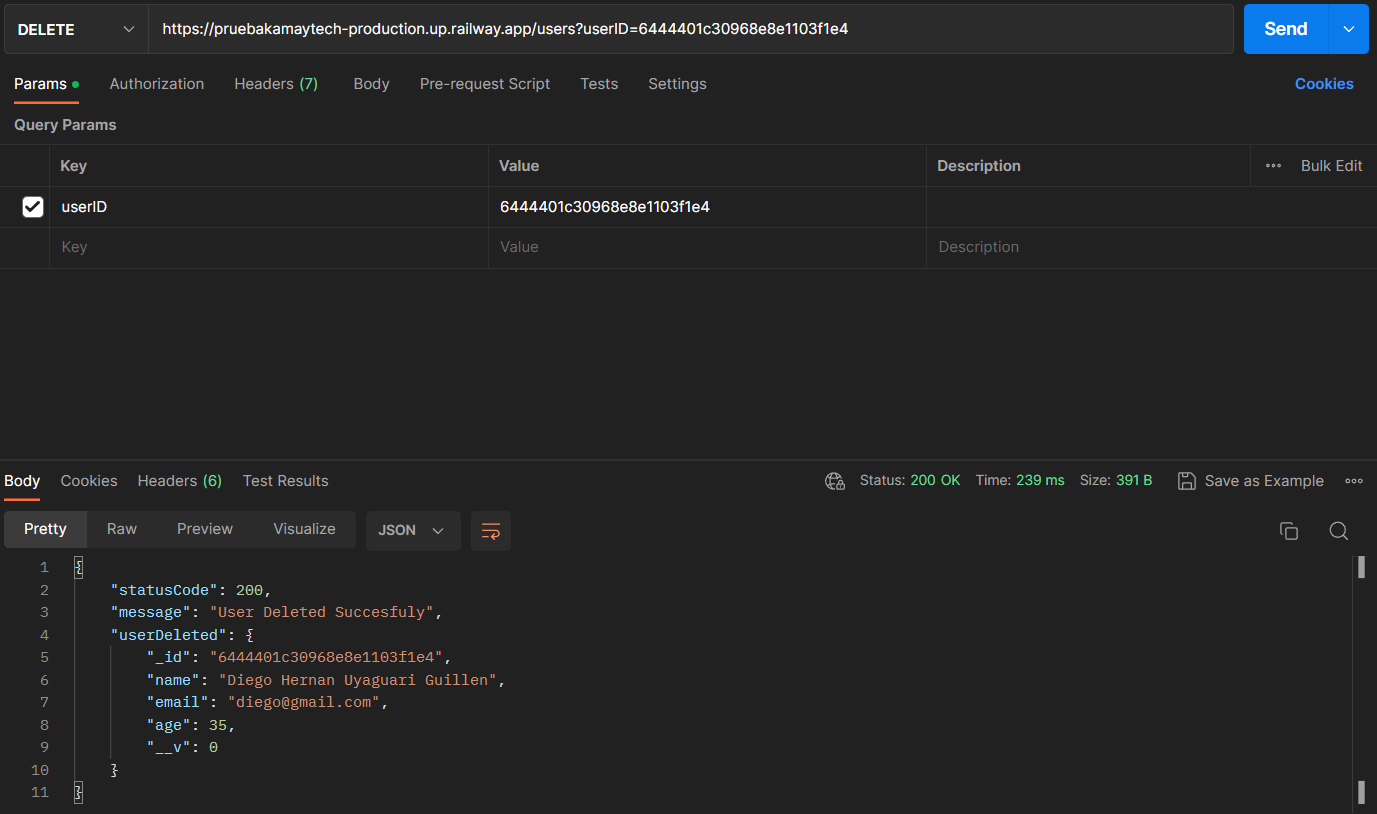The width and height of the screenshot is (1377, 814).
Task: Click the Send button
Action: pyautogui.click(x=1285, y=29)
